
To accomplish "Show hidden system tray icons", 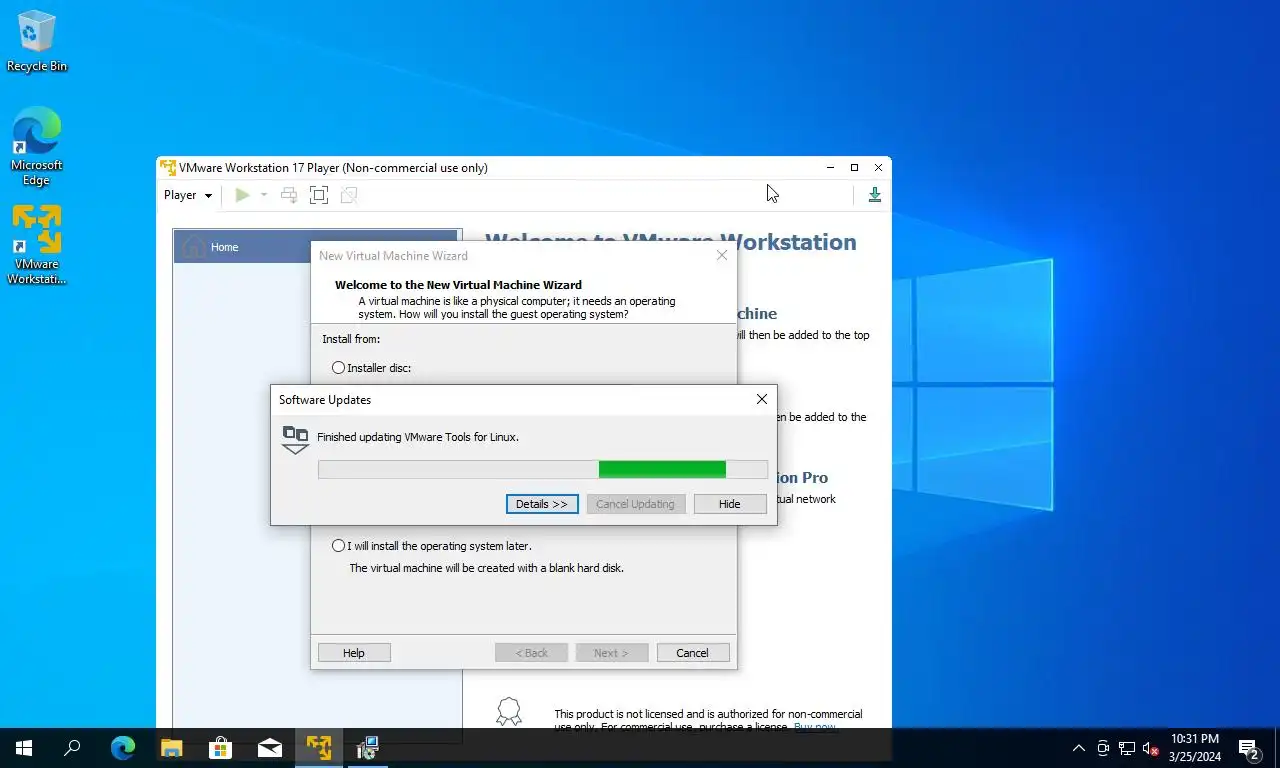I will pyautogui.click(x=1079, y=748).
